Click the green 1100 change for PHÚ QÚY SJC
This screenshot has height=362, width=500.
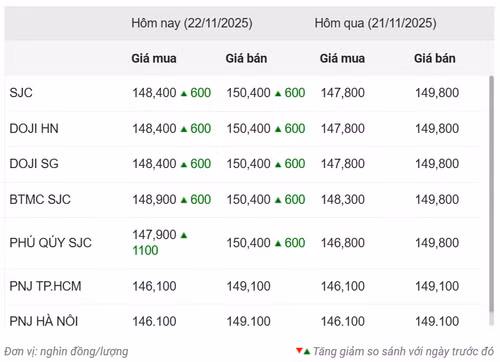(x=145, y=250)
